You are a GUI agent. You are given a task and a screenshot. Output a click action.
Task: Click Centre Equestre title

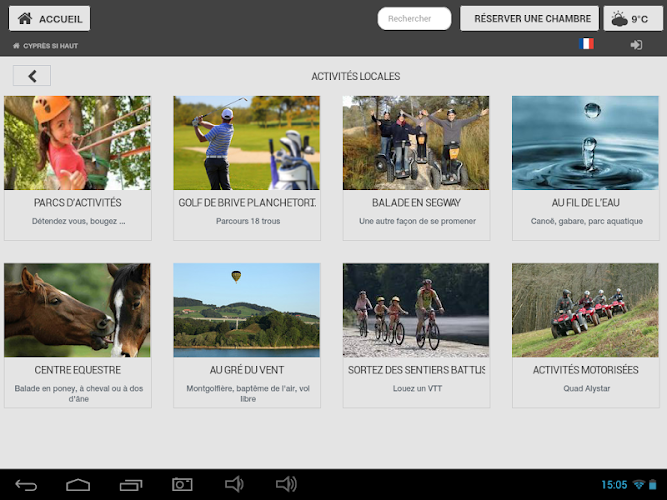point(77,370)
